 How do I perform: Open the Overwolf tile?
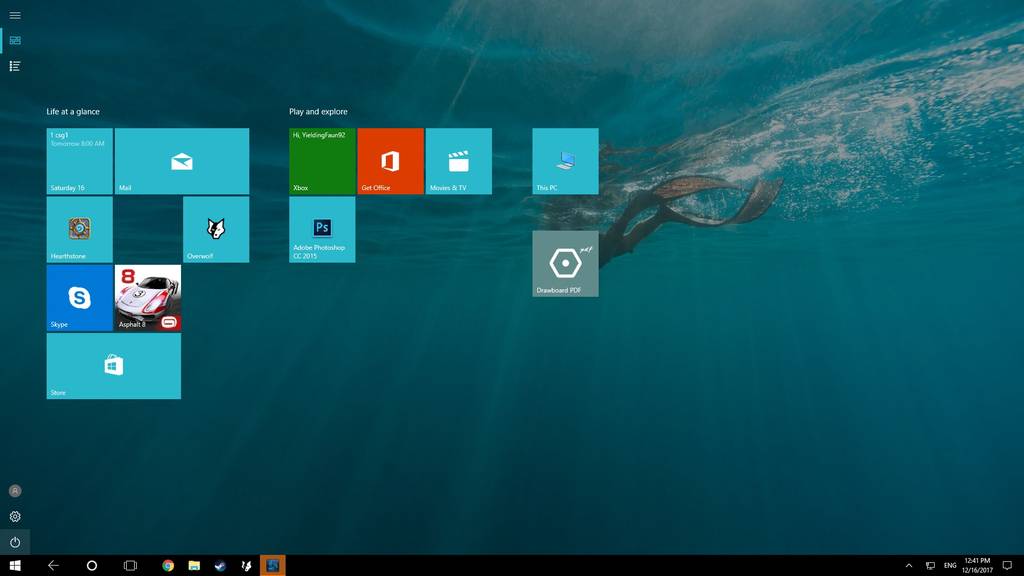(x=216, y=229)
